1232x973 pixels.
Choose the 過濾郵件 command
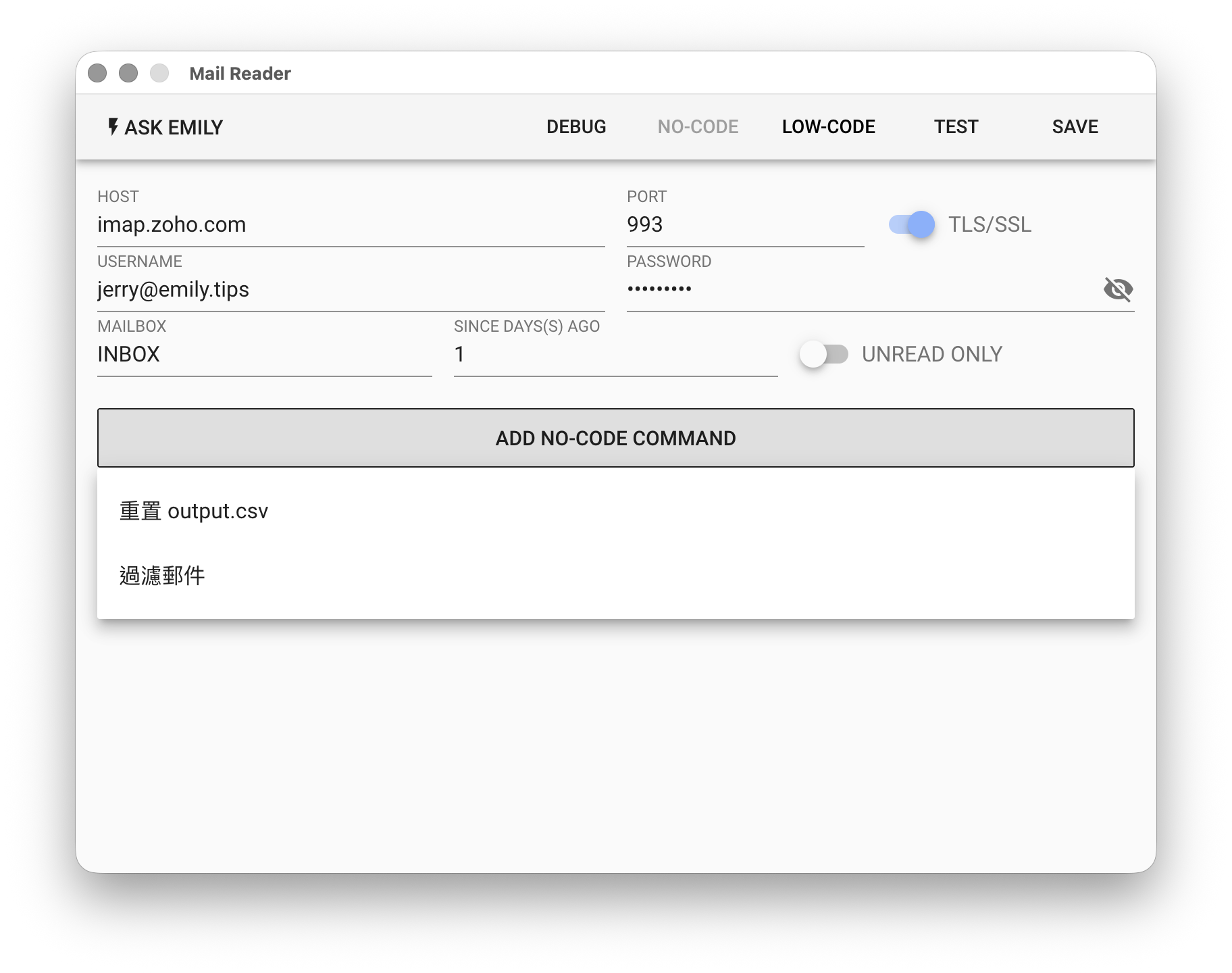162,576
